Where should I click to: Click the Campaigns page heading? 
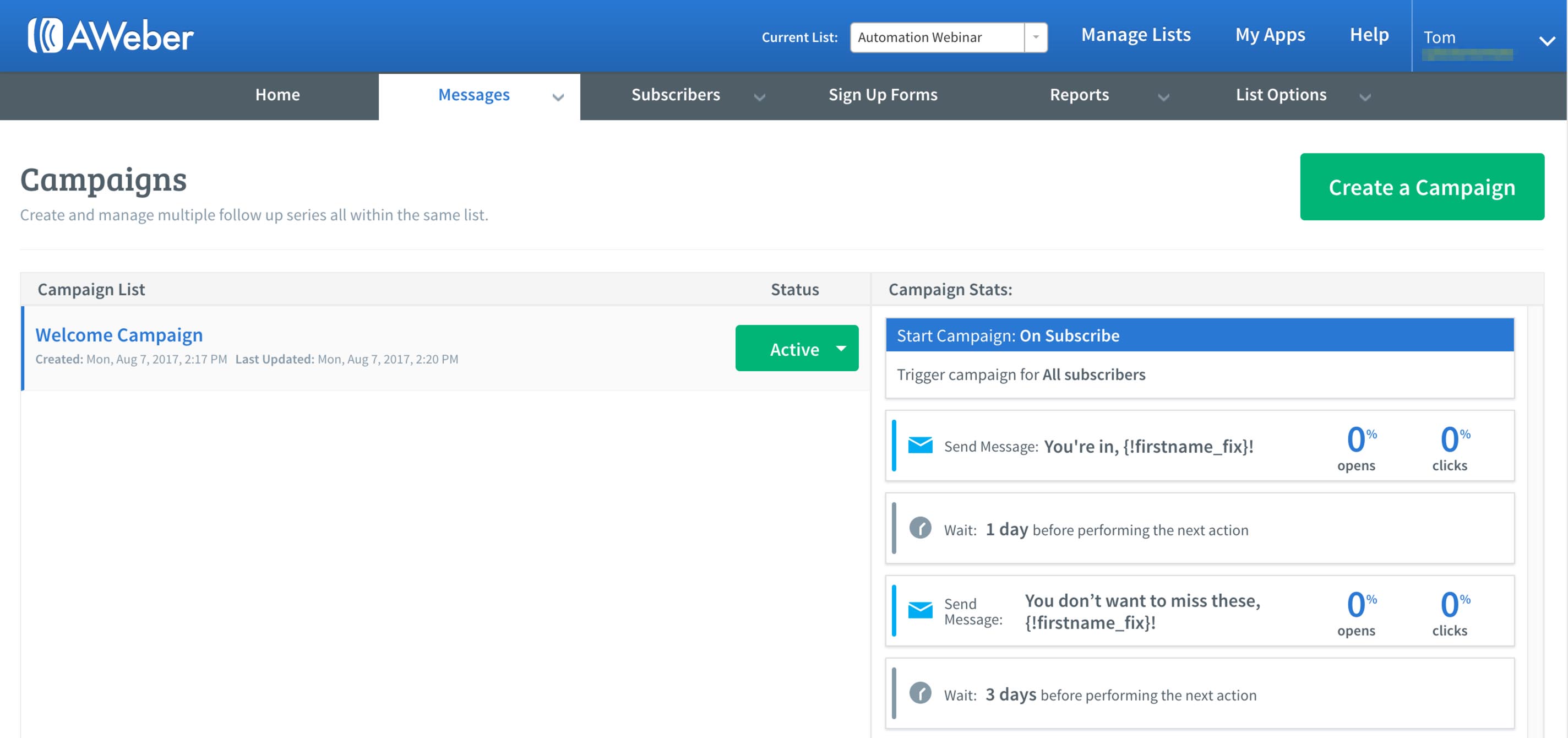104,180
